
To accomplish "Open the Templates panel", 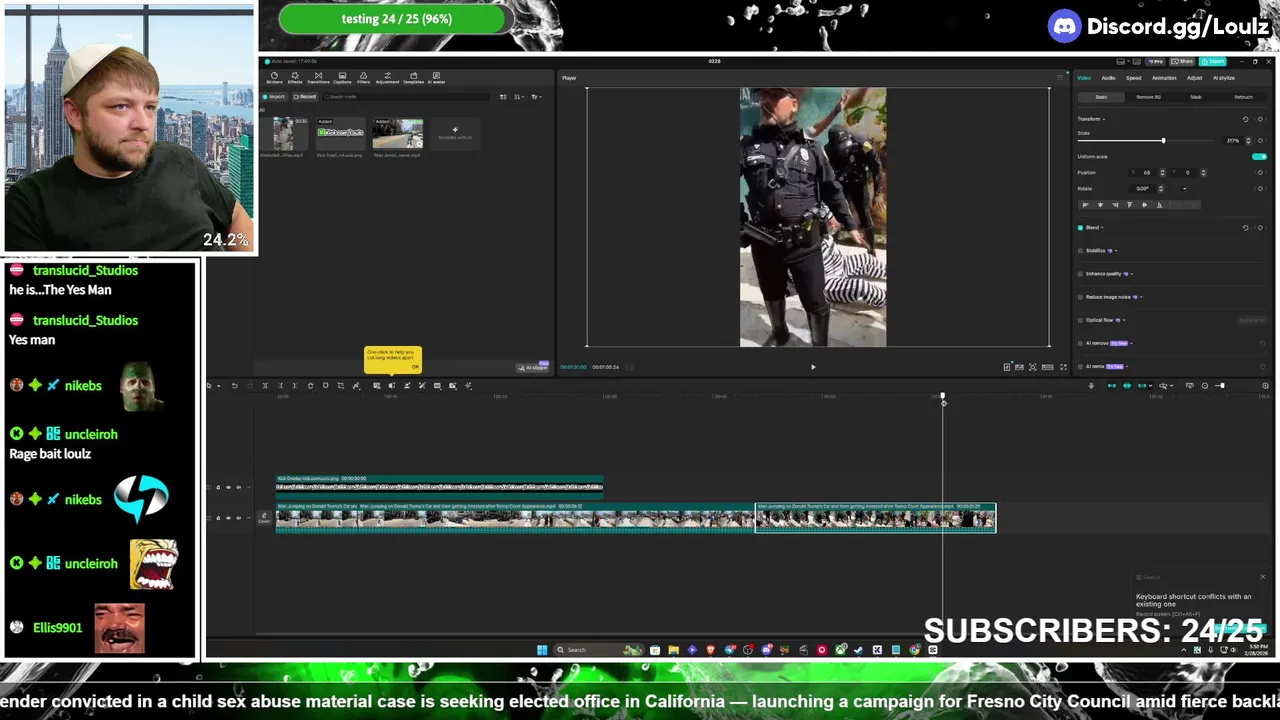I will pos(413,77).
